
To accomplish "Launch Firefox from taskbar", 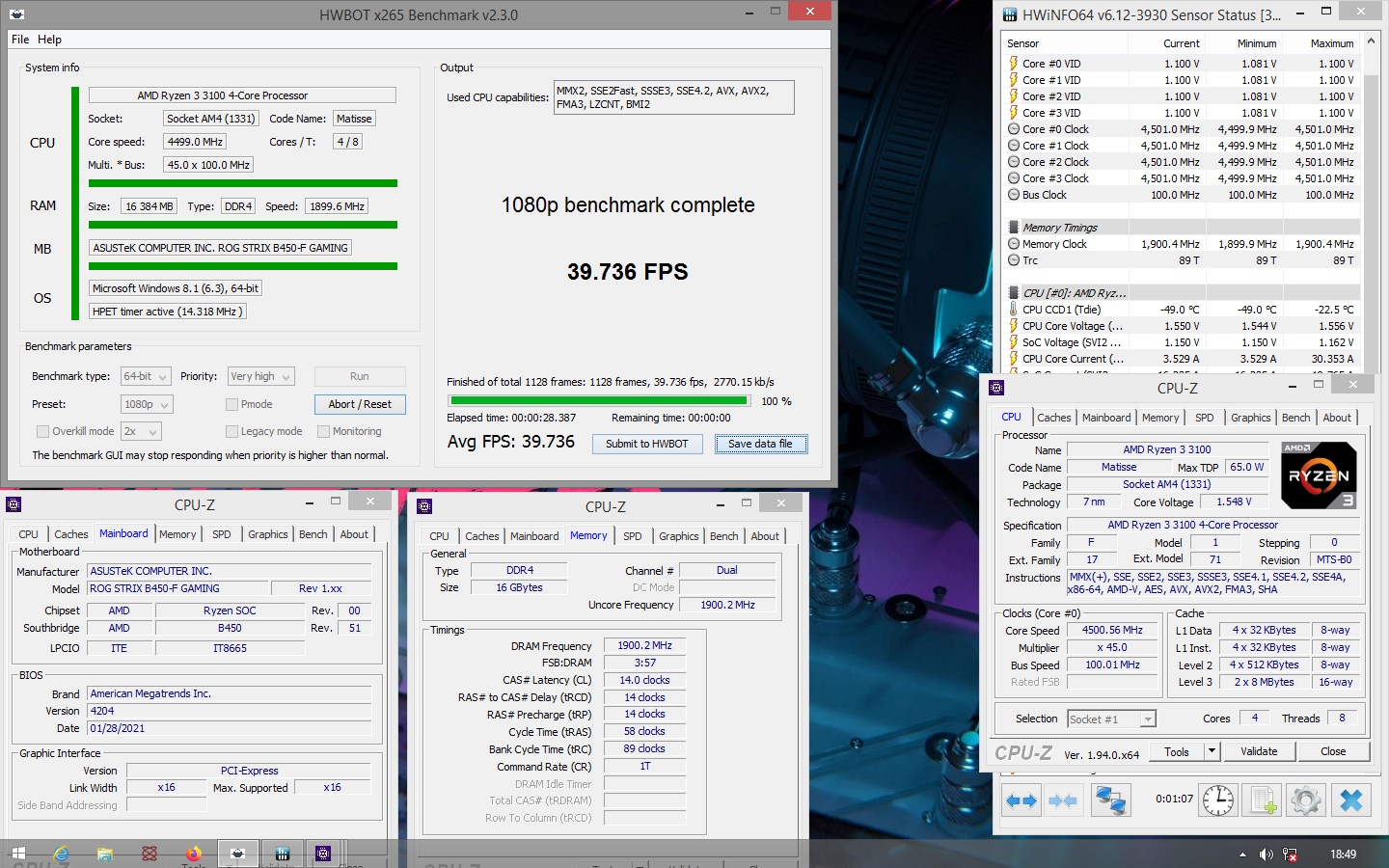I will click(x=193, y=854).
